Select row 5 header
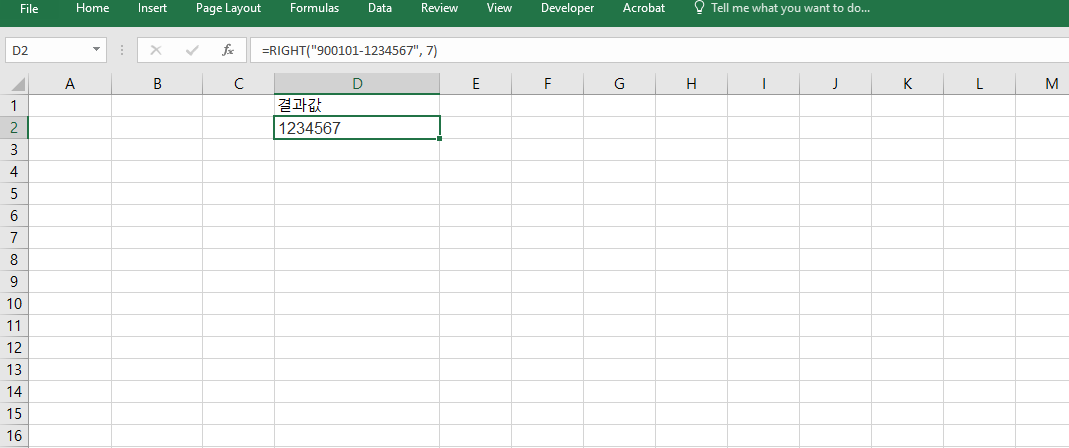Viewport: 1069px width, 448px height. tap(14, 194)
